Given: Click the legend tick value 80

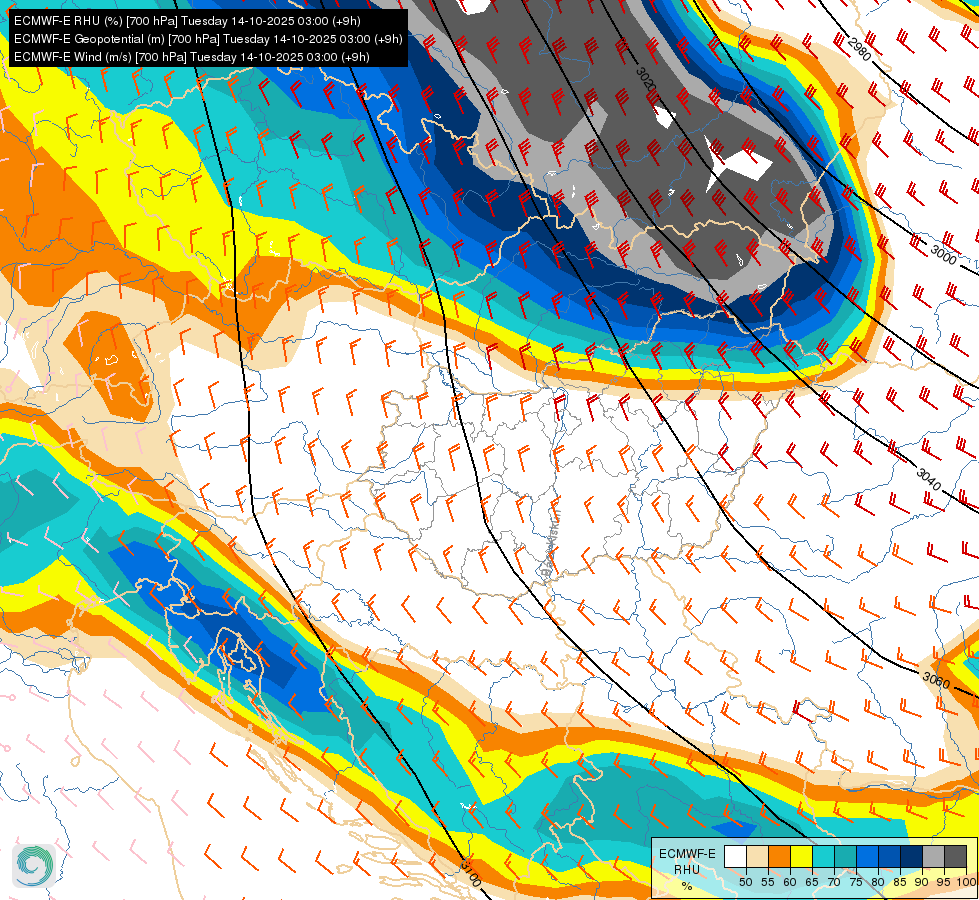Looking at the screenshot, I should (x=878, y=882).
